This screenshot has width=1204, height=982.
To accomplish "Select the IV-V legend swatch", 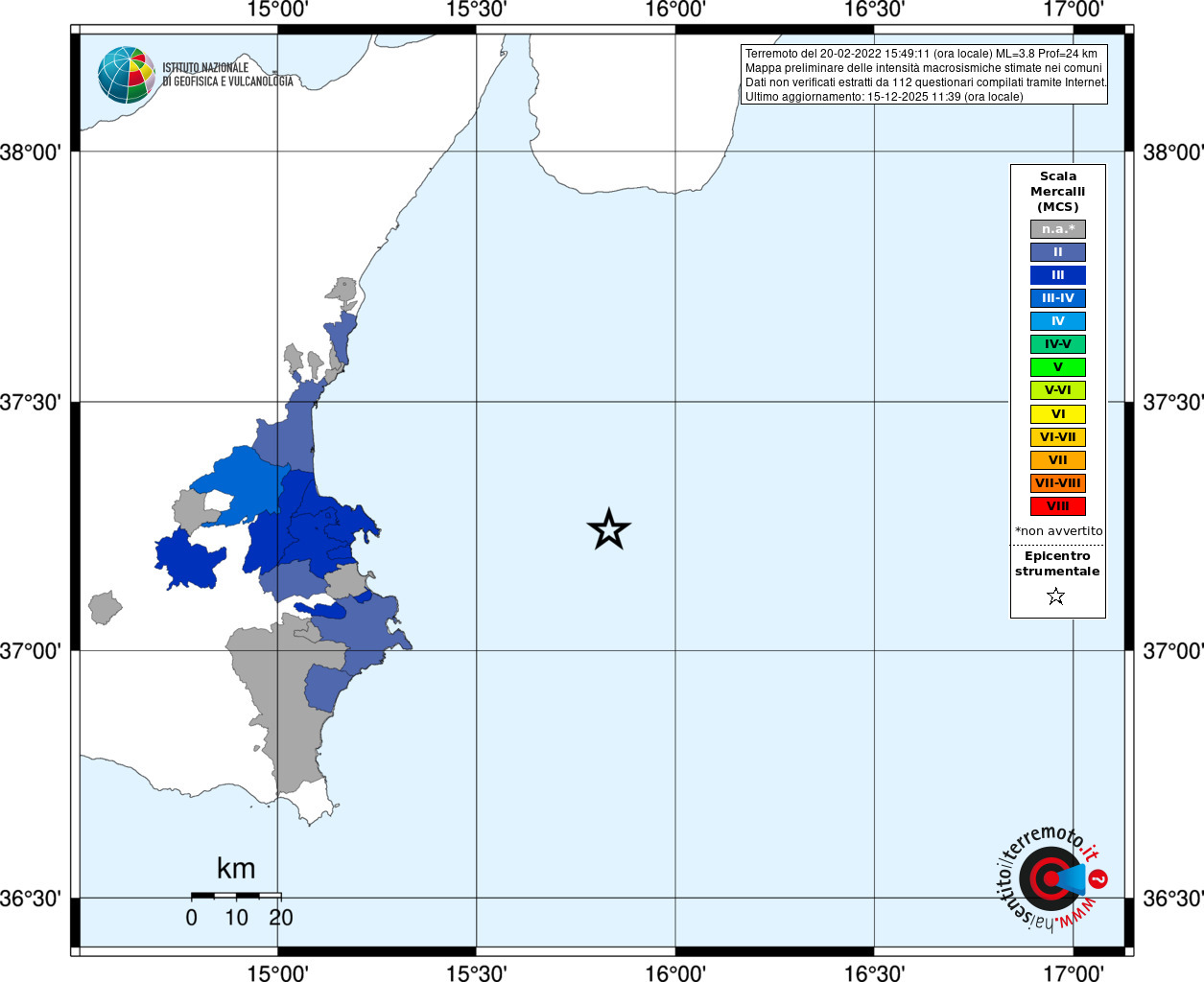I will [x=1057, y=344].
